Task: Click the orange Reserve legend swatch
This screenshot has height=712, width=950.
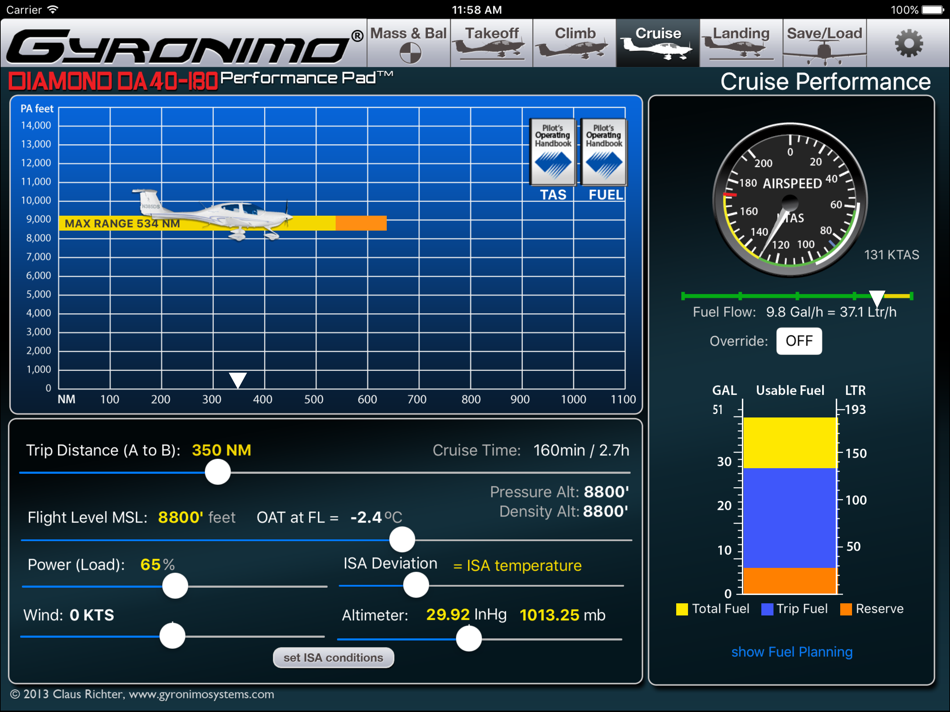Action: click(846, 609)
